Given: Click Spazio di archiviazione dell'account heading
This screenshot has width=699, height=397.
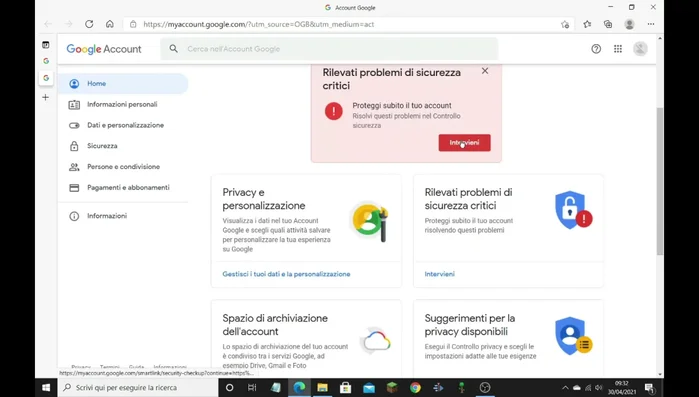Looking at the screenshot, I should click(x=275, y=325).
